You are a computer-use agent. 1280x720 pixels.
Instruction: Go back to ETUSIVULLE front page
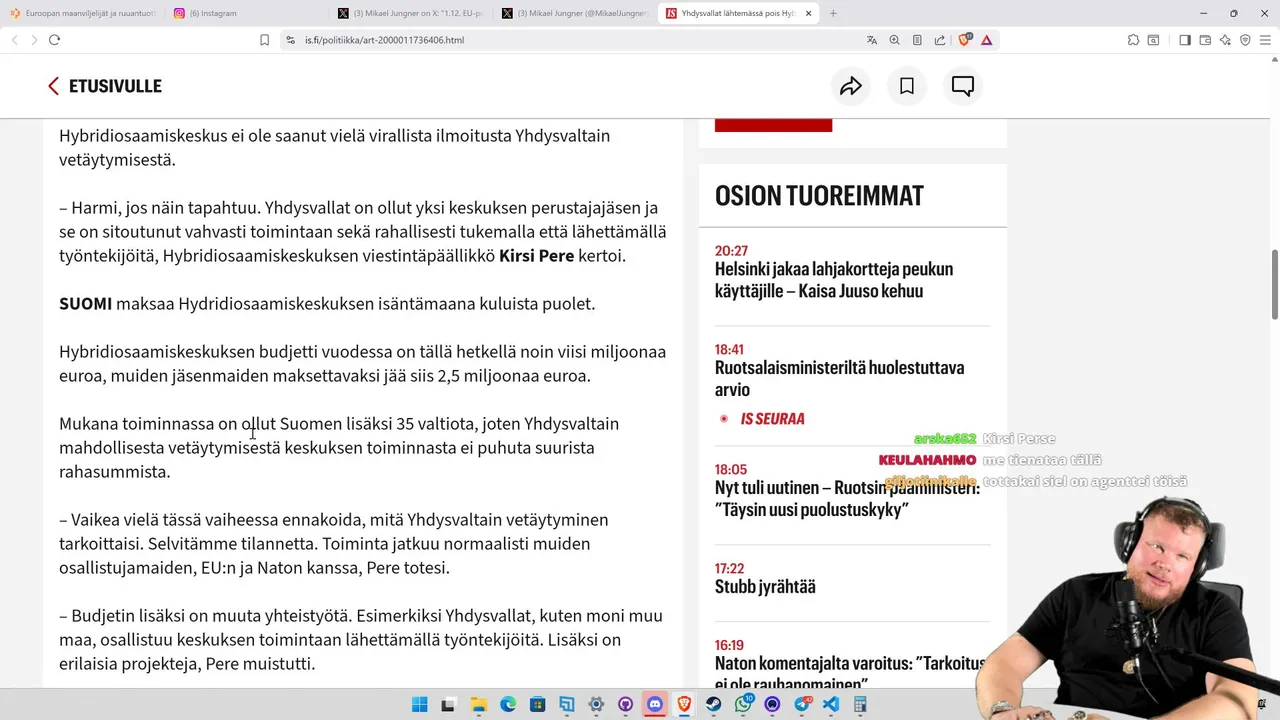coord(115,86)
